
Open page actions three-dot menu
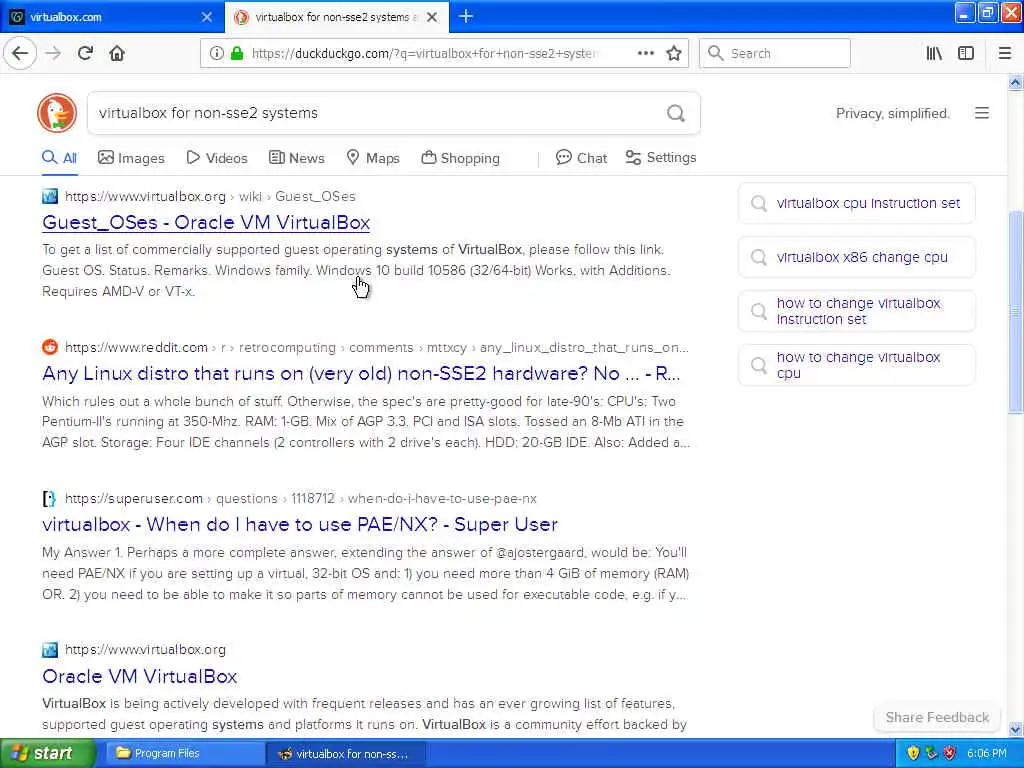point(645,54)
